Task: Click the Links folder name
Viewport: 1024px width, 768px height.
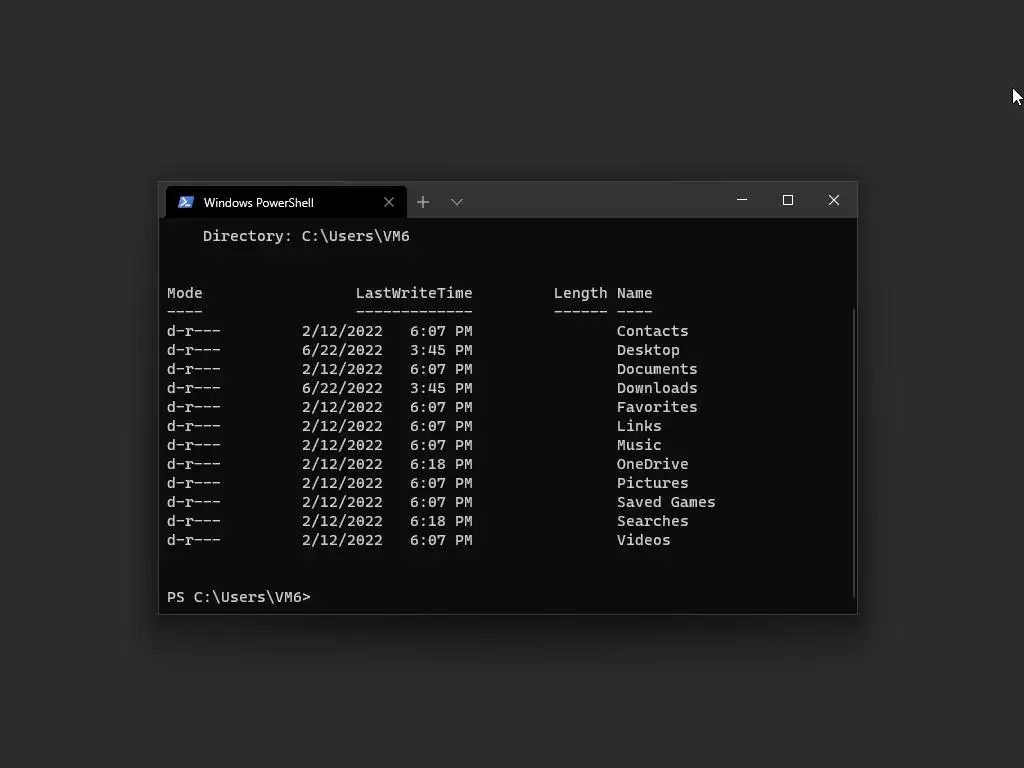Action: 639,426
